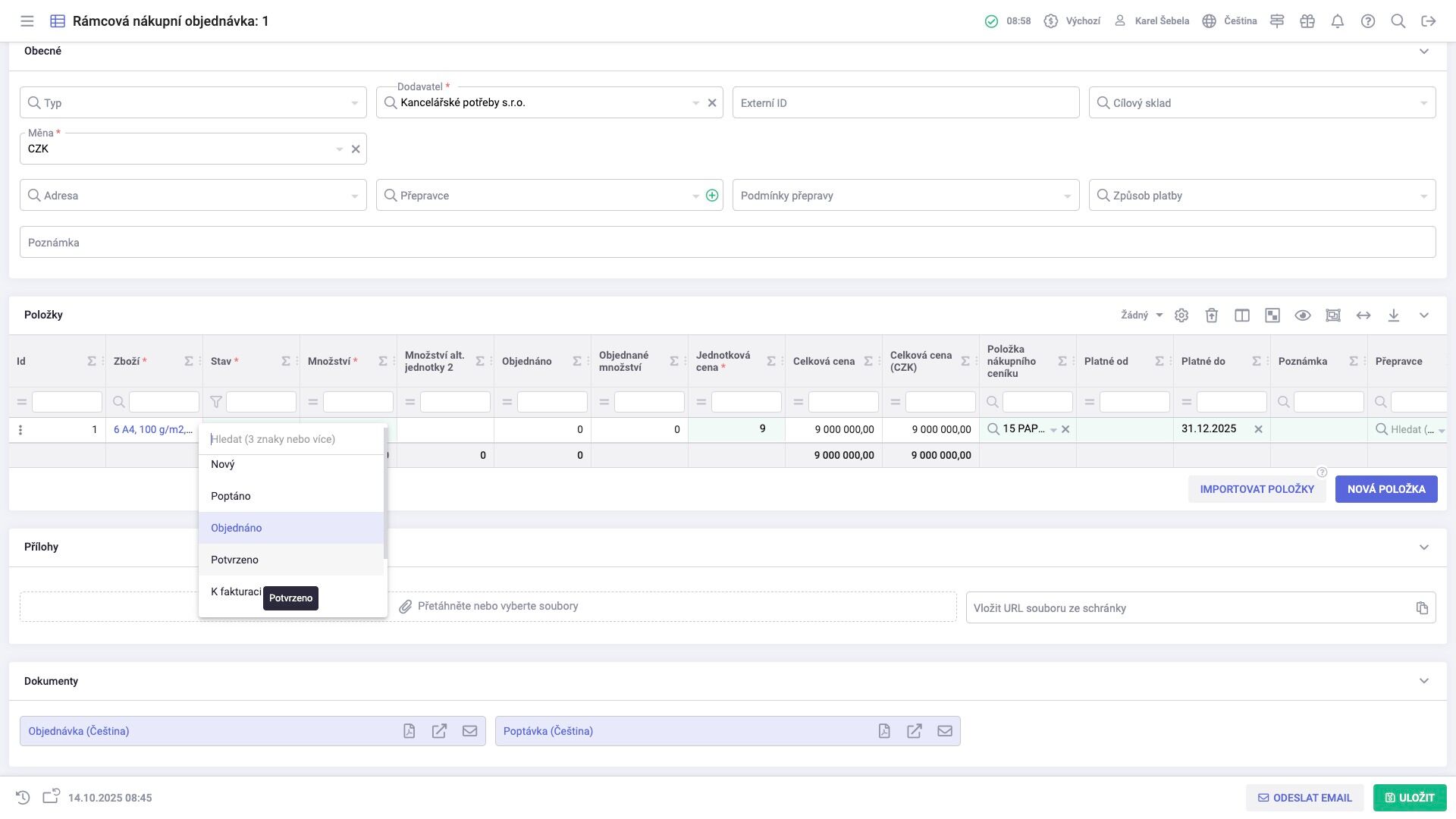Click the notifications bell icon
The height and width of the screenshot is (819, 1456).
pos(1337,21)
